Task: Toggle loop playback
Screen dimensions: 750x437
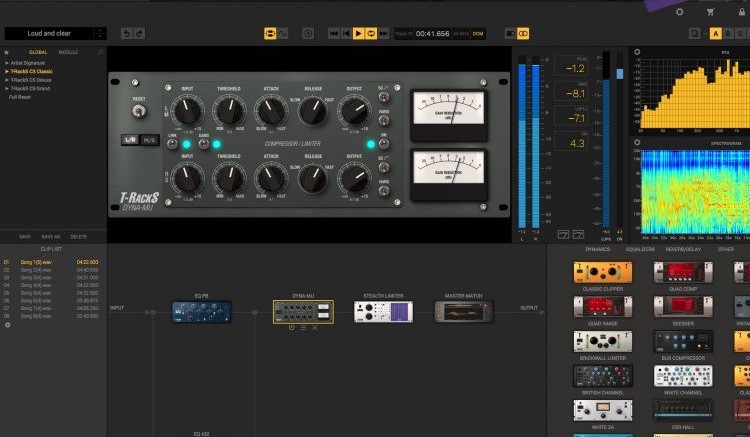Action: point(371,33)
